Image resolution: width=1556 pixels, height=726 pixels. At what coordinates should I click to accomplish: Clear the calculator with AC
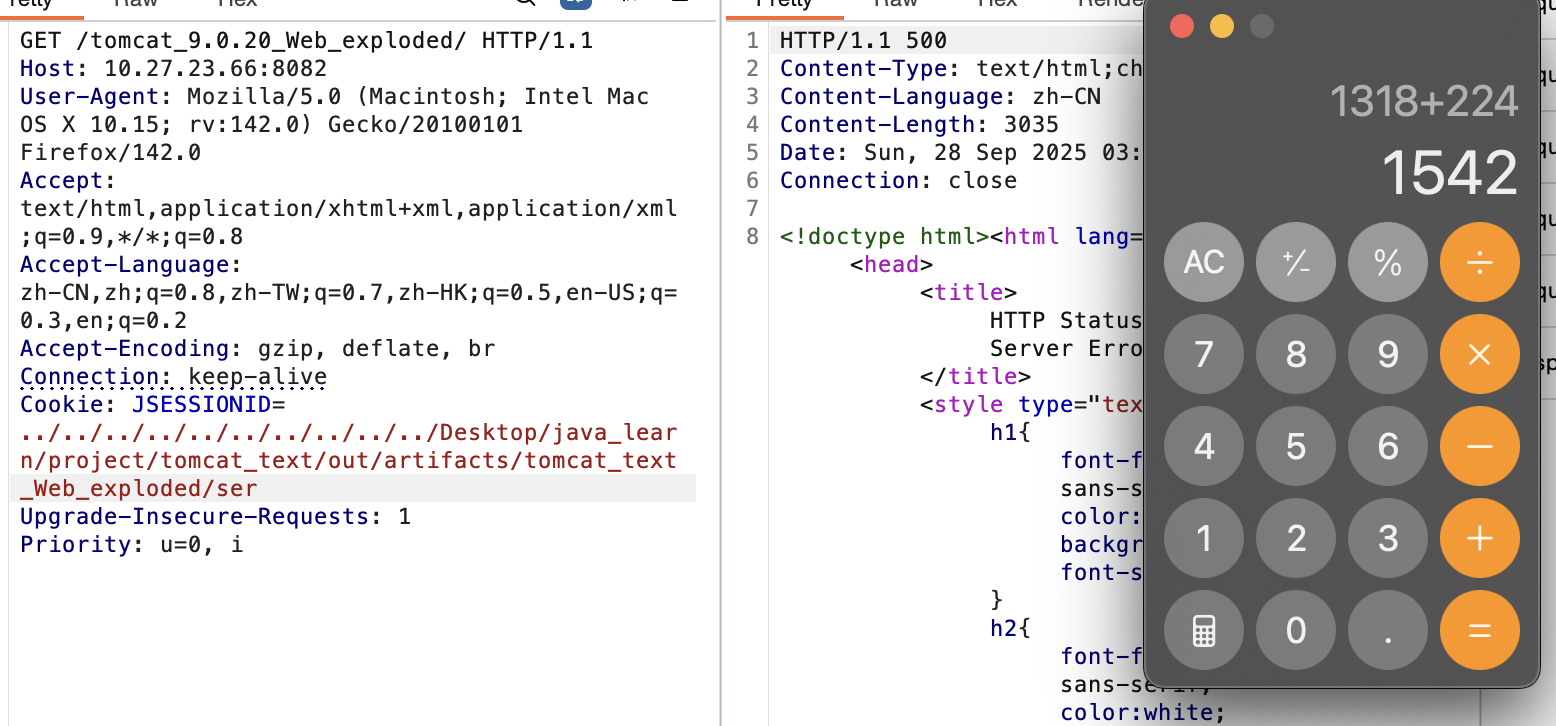pos(1204,262)
